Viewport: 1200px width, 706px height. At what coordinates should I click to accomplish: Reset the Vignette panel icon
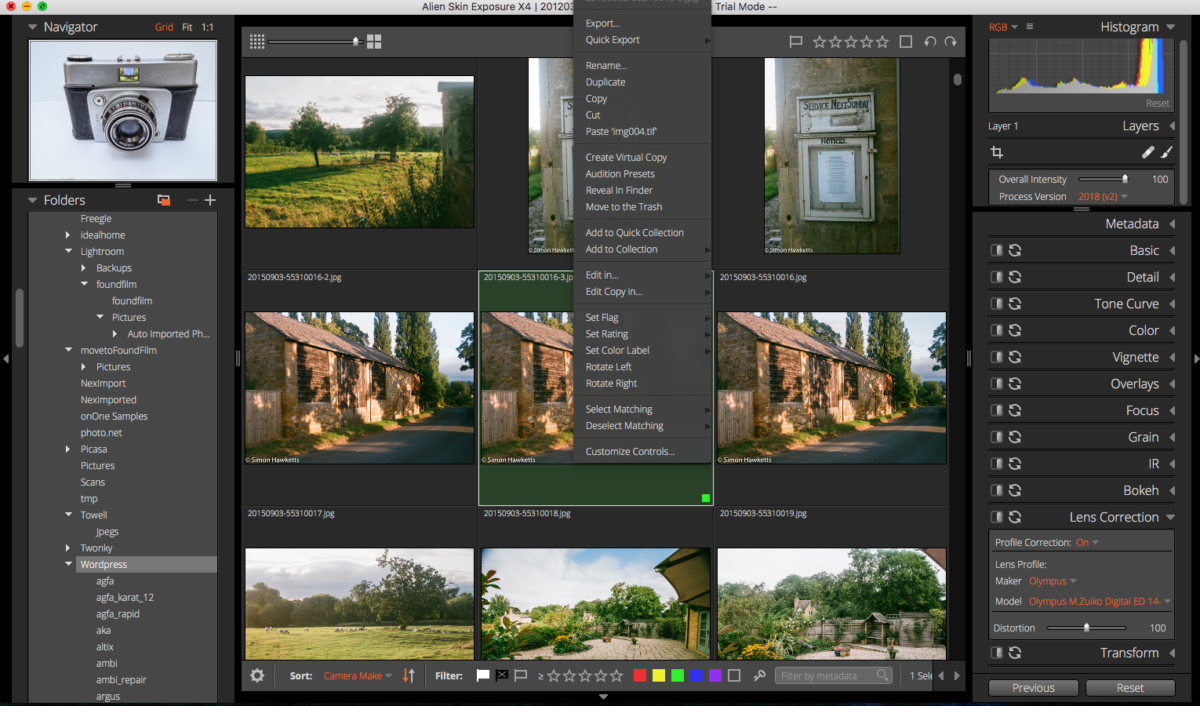[1014, 357]
